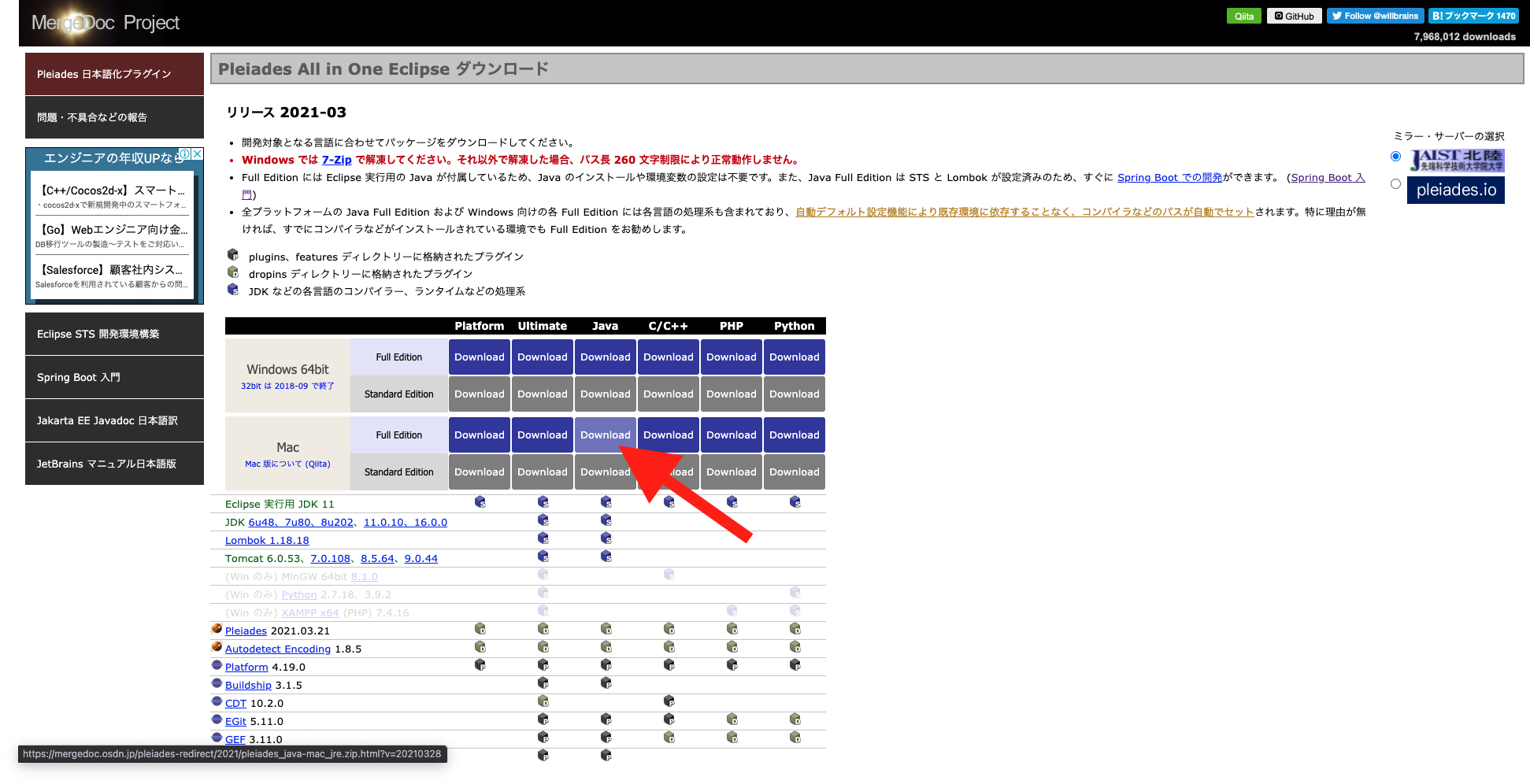Image resolution: width=1530 pixels, height=784 pixels.
Task: Open Mac 版について (Qiita) link
Action: 287,464
